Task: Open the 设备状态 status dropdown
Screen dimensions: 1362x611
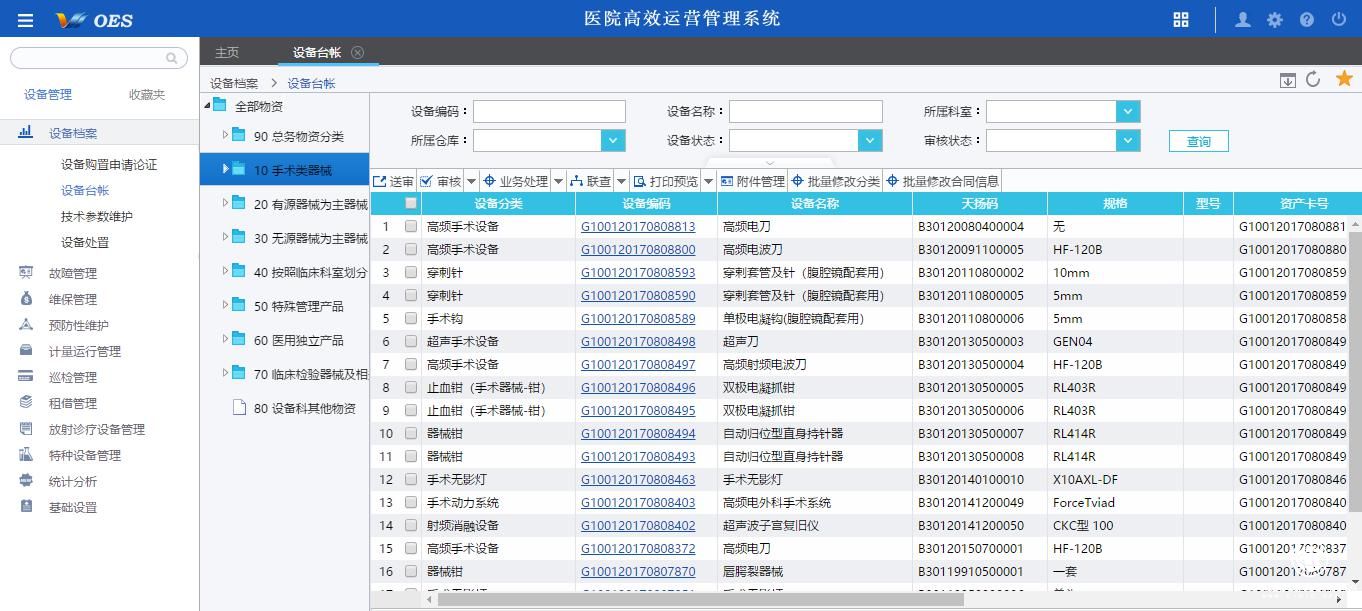Action: coord(868,140)
